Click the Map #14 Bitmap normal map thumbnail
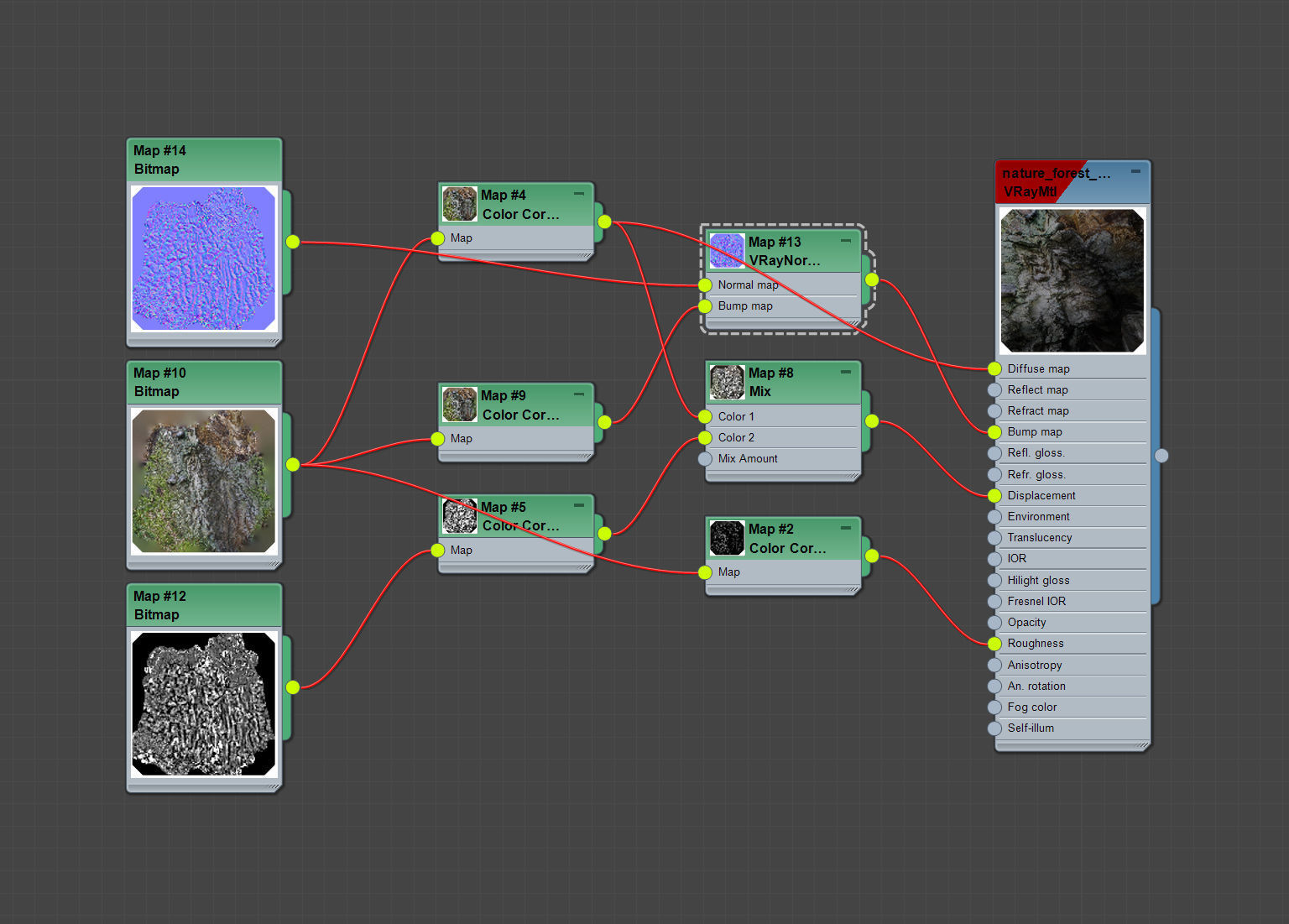Image resolution: width=1289 pixels, height=924 pixels. tap(204, 258)
